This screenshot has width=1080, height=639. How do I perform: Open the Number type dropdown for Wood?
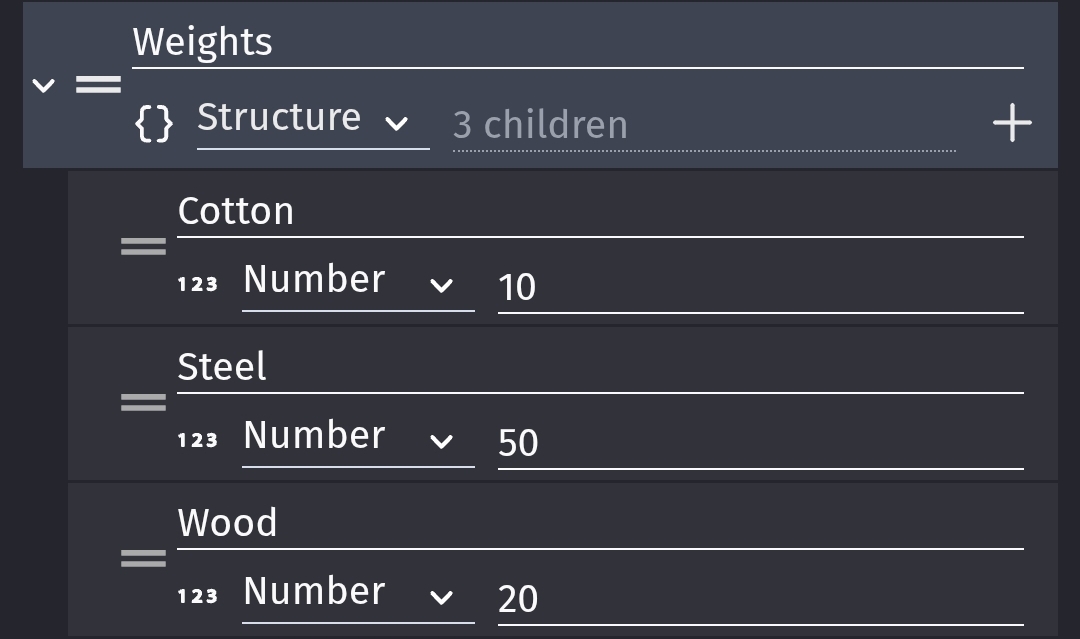point(358,596)
